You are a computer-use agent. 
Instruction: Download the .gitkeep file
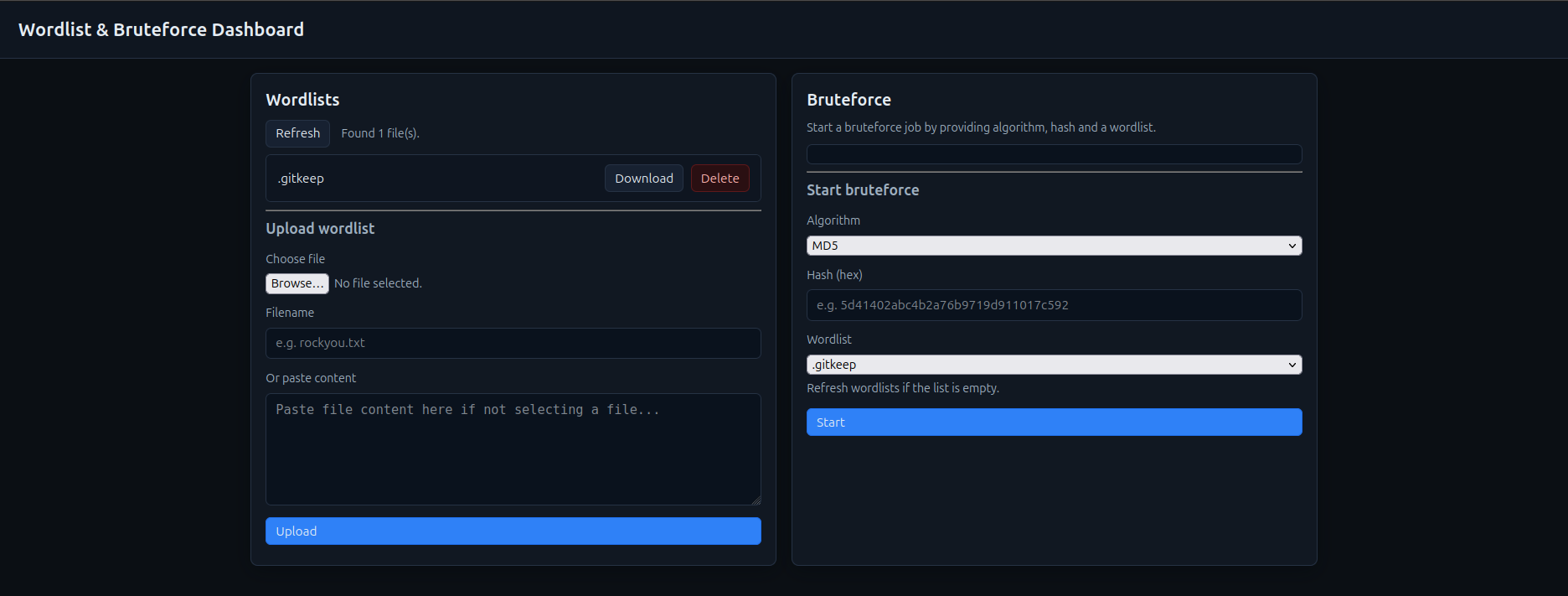[643, 179]
